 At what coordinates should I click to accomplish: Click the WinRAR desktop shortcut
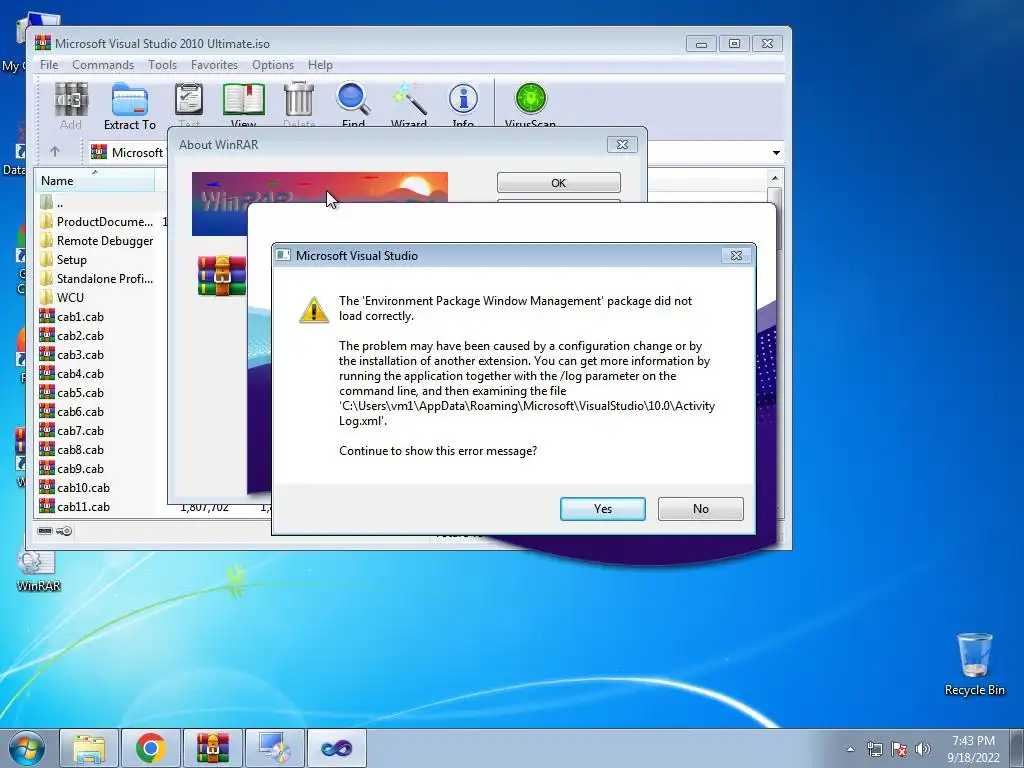pyautogui.click(x=38, y=571)
